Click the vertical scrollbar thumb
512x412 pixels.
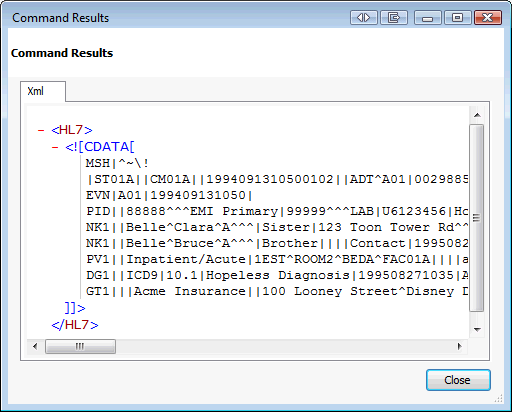(x=477, y=218)
